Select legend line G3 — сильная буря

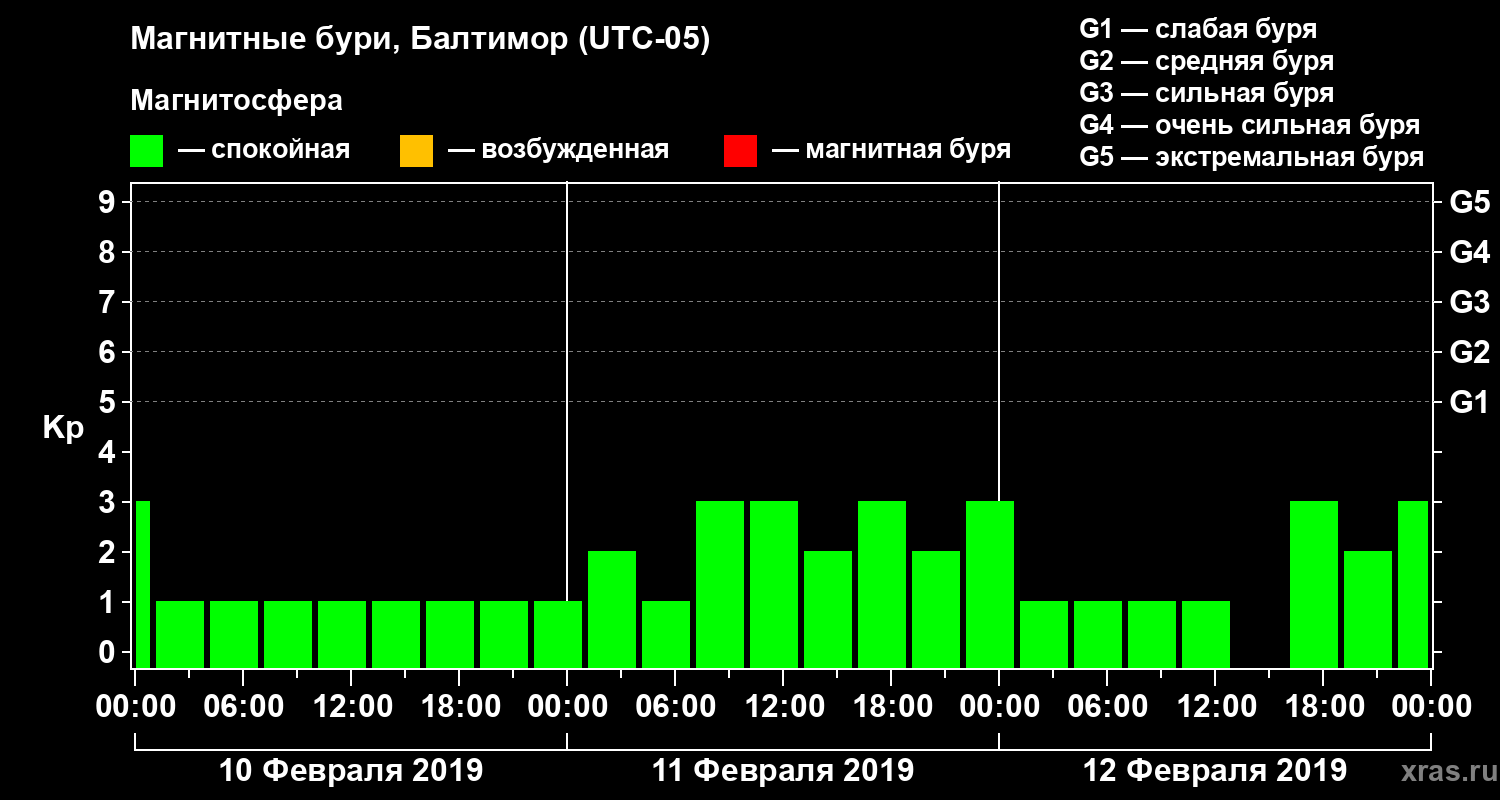click(1206, 93)
